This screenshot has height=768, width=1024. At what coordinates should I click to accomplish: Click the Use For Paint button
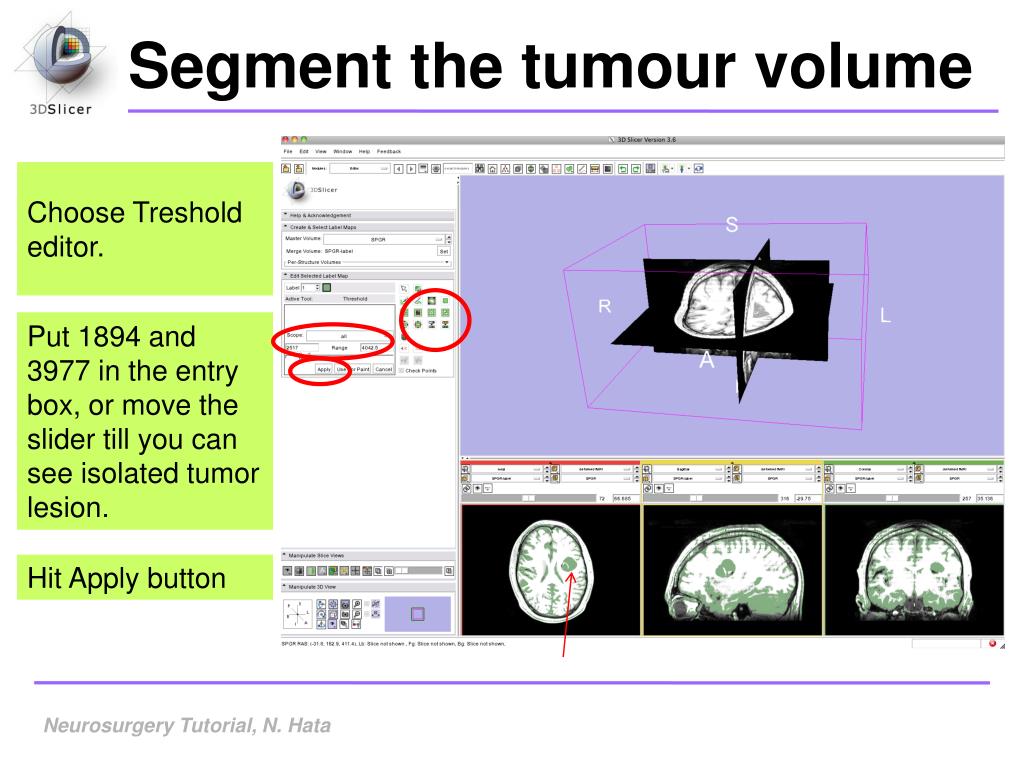point(353,370)
